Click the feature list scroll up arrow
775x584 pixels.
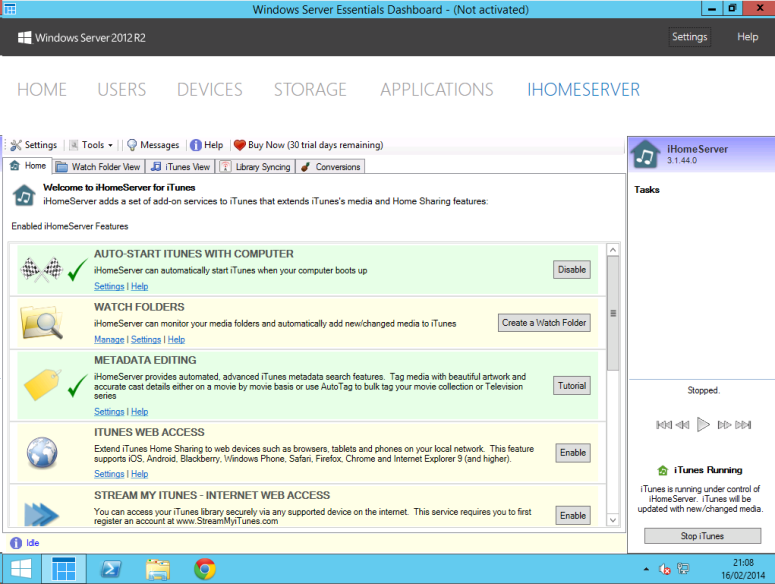(613, 250)
